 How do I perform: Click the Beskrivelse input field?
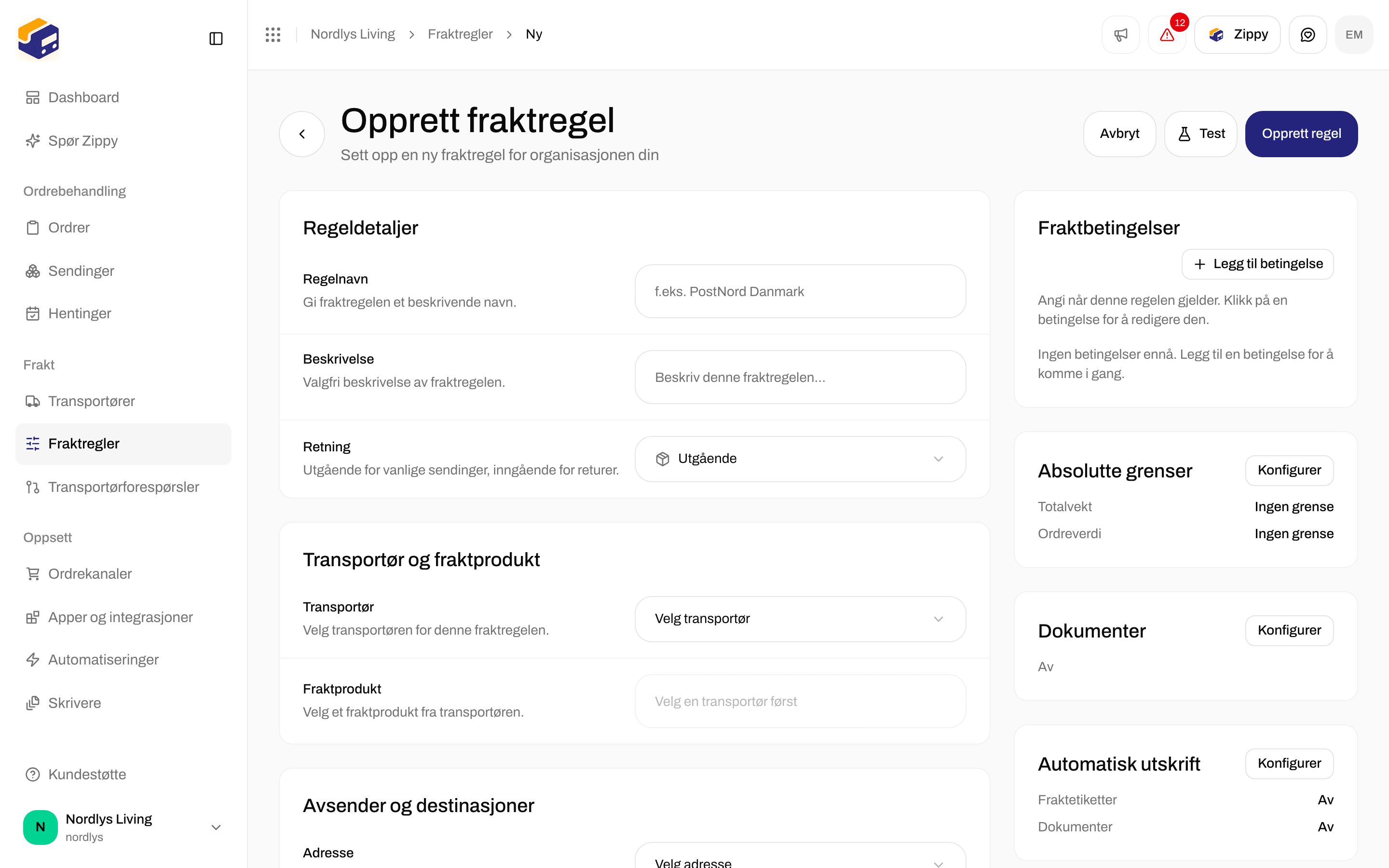pos(800,377)
